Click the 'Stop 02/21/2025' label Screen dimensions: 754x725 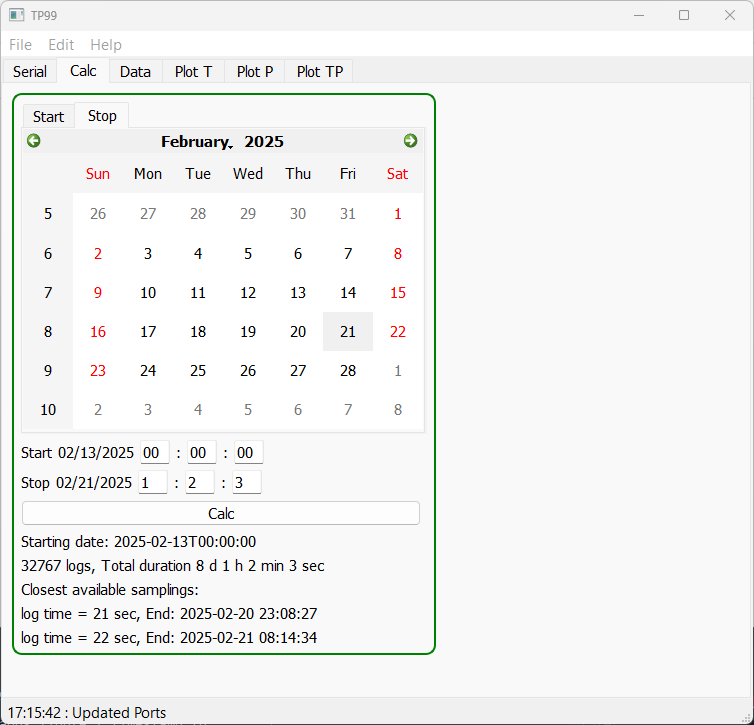(x=76, y=483)
